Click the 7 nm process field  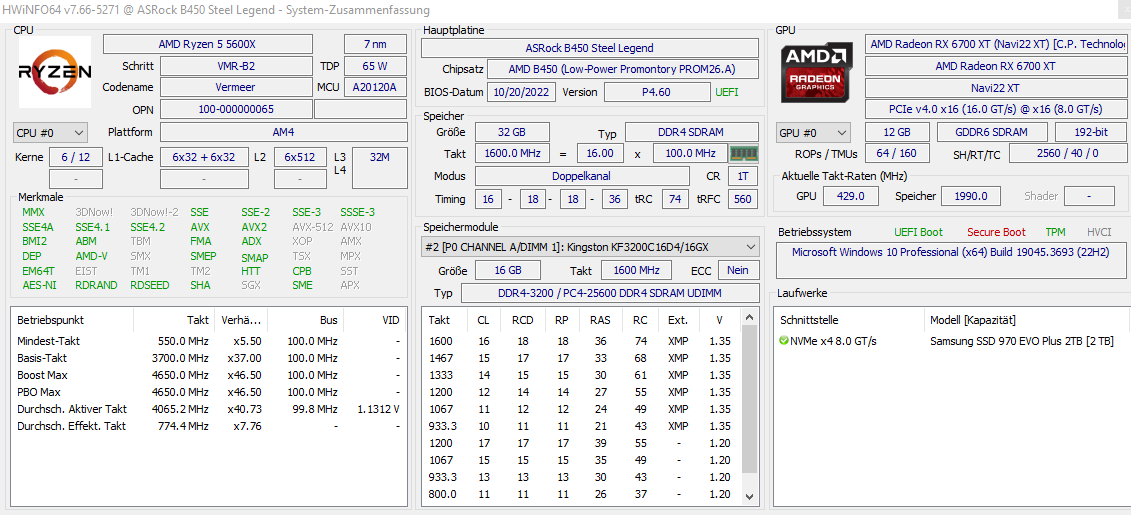[x=375, y=44]
